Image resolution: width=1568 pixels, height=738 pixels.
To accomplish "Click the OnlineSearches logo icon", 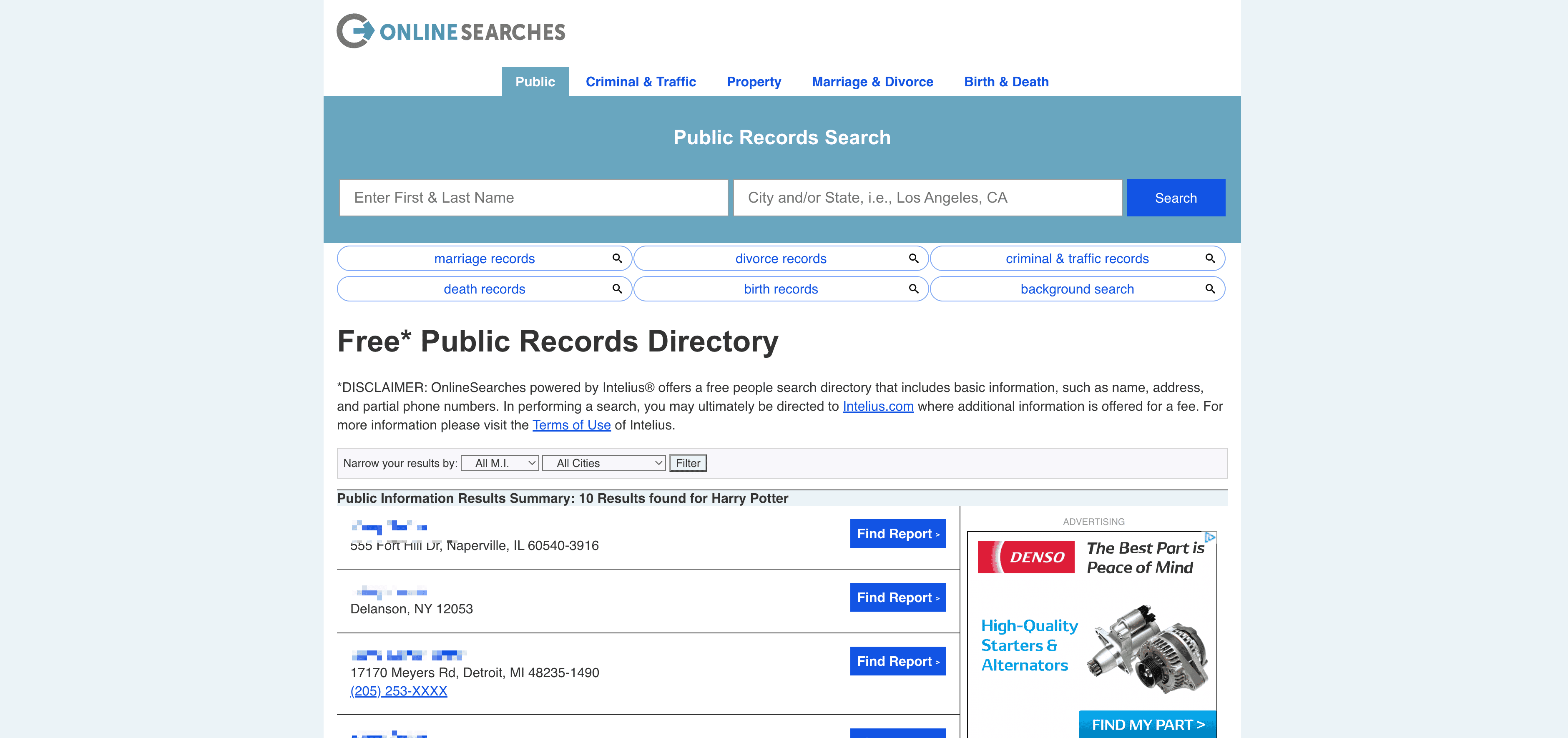I will coord(355,31).
